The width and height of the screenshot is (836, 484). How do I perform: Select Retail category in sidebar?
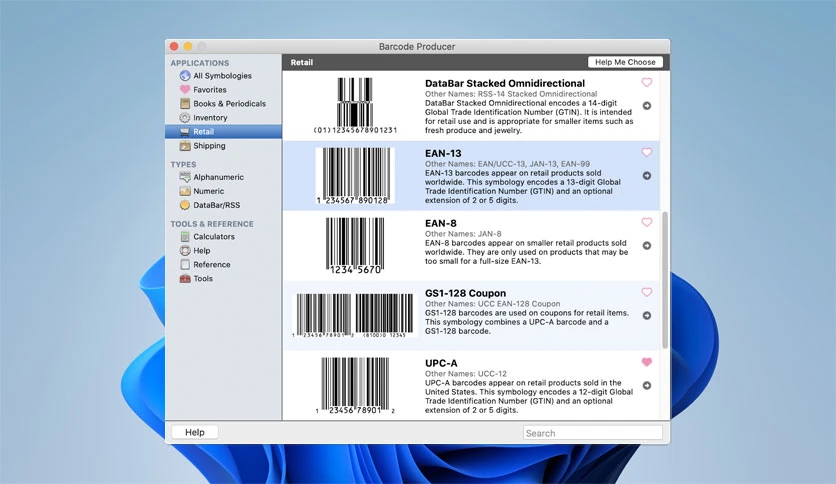[x=223, y=132]
